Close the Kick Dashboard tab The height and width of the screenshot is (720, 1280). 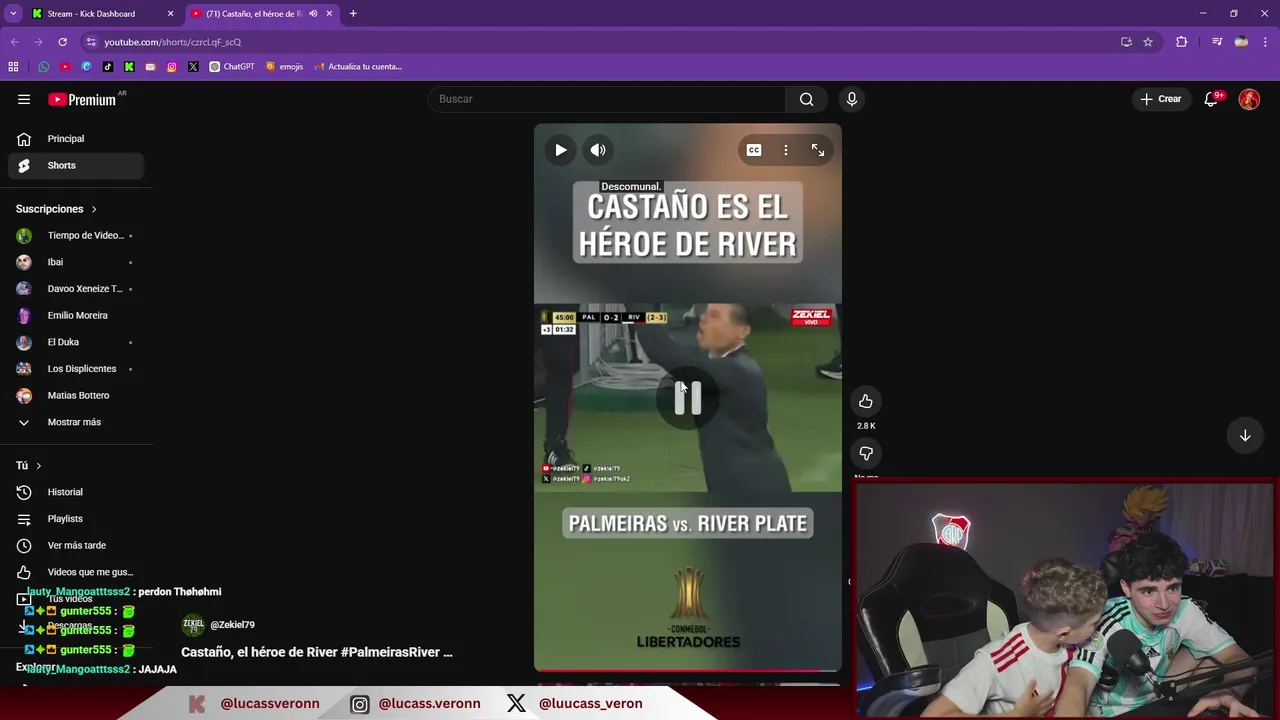(170, 14)
